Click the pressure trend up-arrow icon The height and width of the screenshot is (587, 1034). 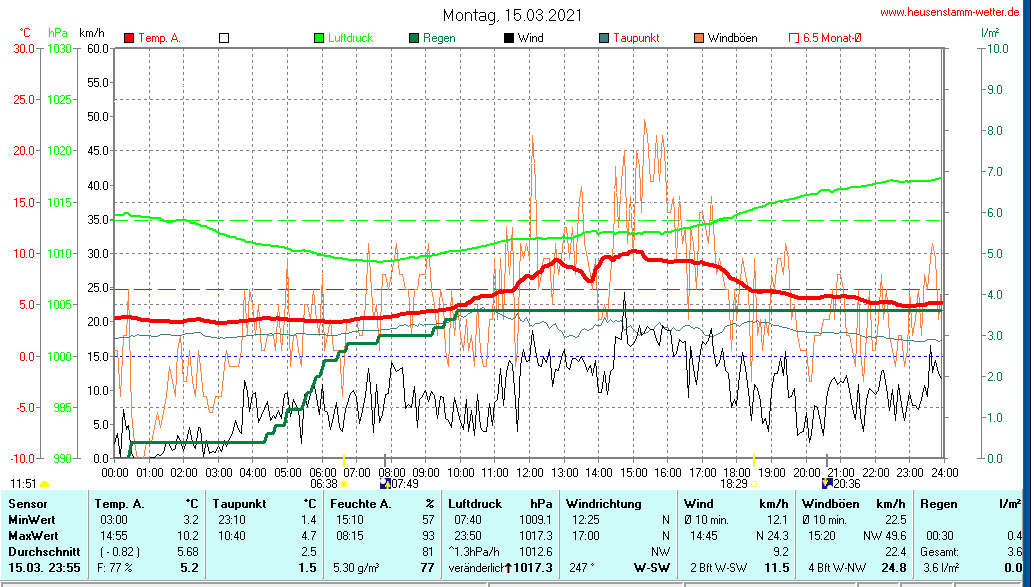[x=508, y=568]
